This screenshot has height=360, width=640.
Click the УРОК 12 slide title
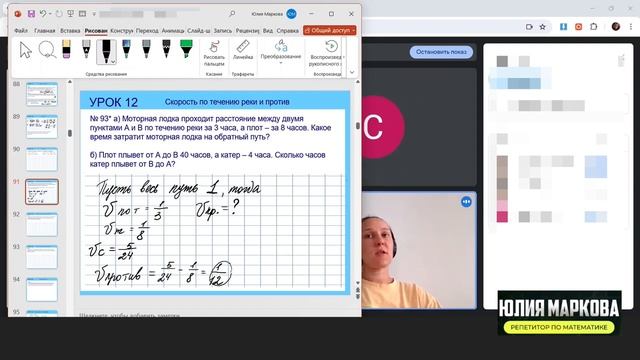coord(113,102)
